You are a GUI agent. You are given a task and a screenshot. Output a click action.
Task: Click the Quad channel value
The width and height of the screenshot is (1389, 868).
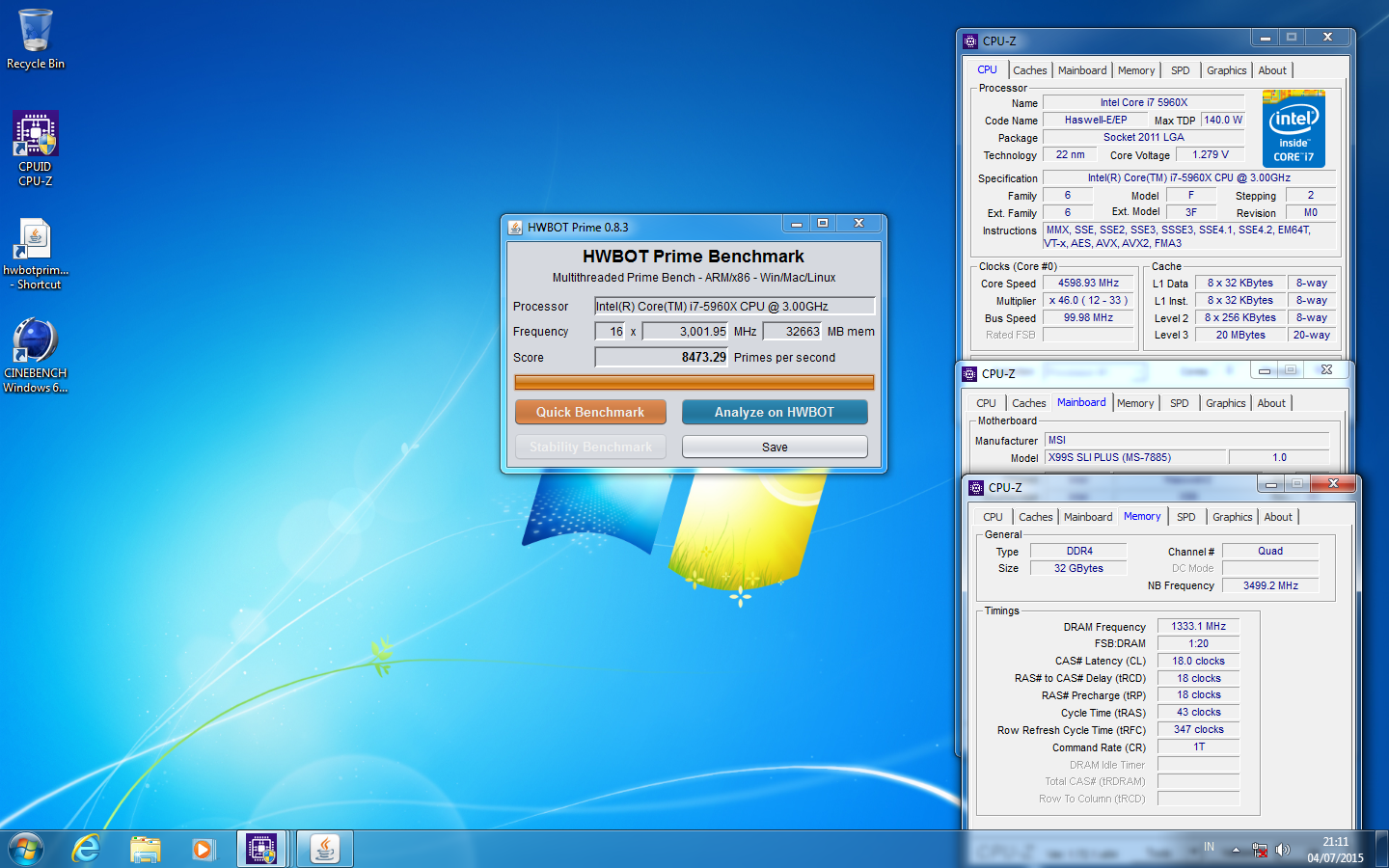click(1270, 552)
